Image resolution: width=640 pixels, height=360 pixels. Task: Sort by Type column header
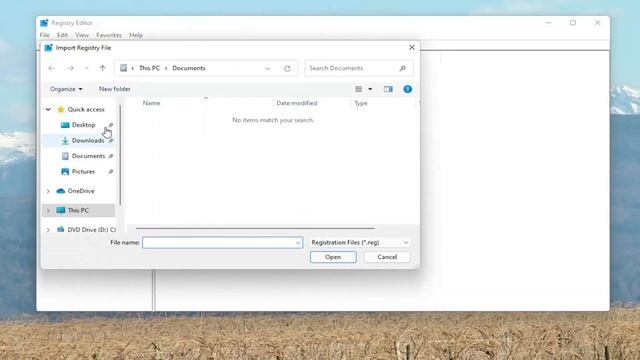[x=361, y=103]
